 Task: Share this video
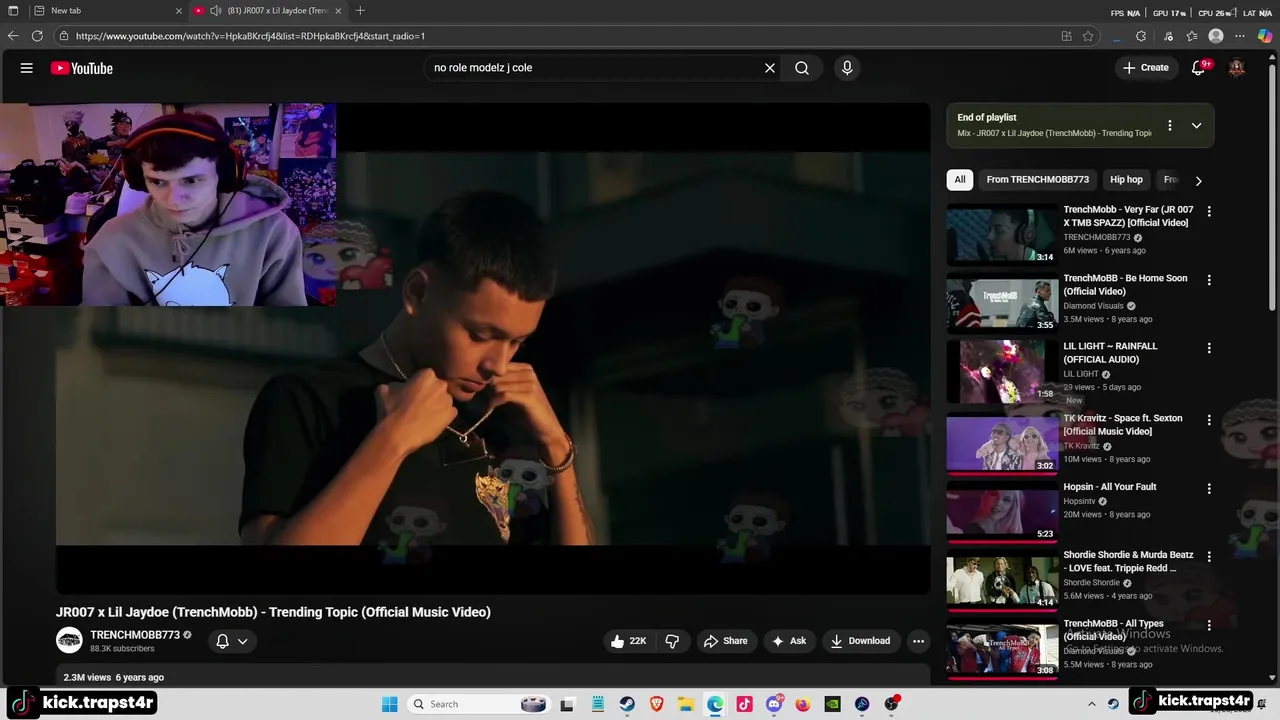[x=725, y=641]
